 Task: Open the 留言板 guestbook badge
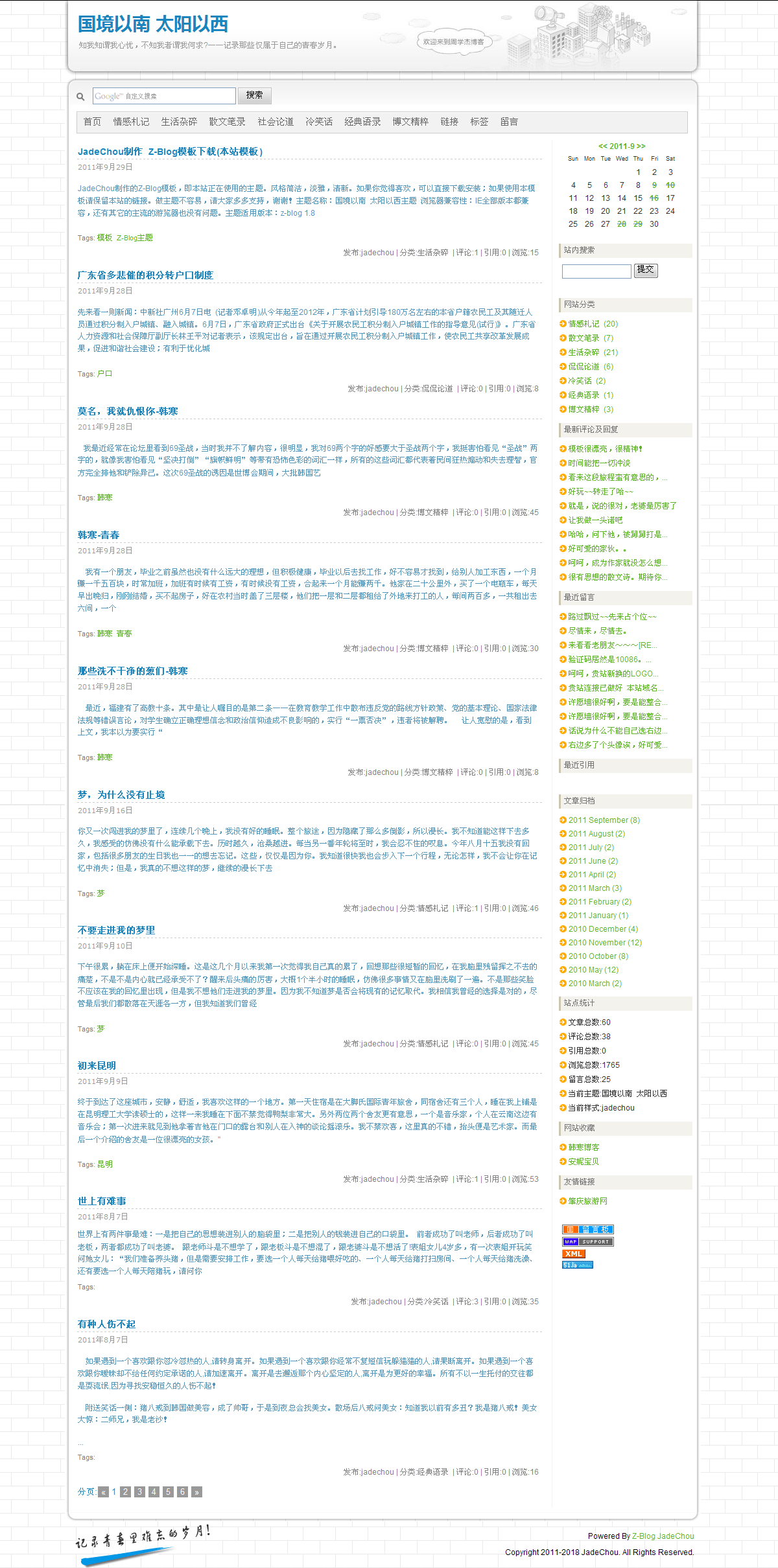587,1229
